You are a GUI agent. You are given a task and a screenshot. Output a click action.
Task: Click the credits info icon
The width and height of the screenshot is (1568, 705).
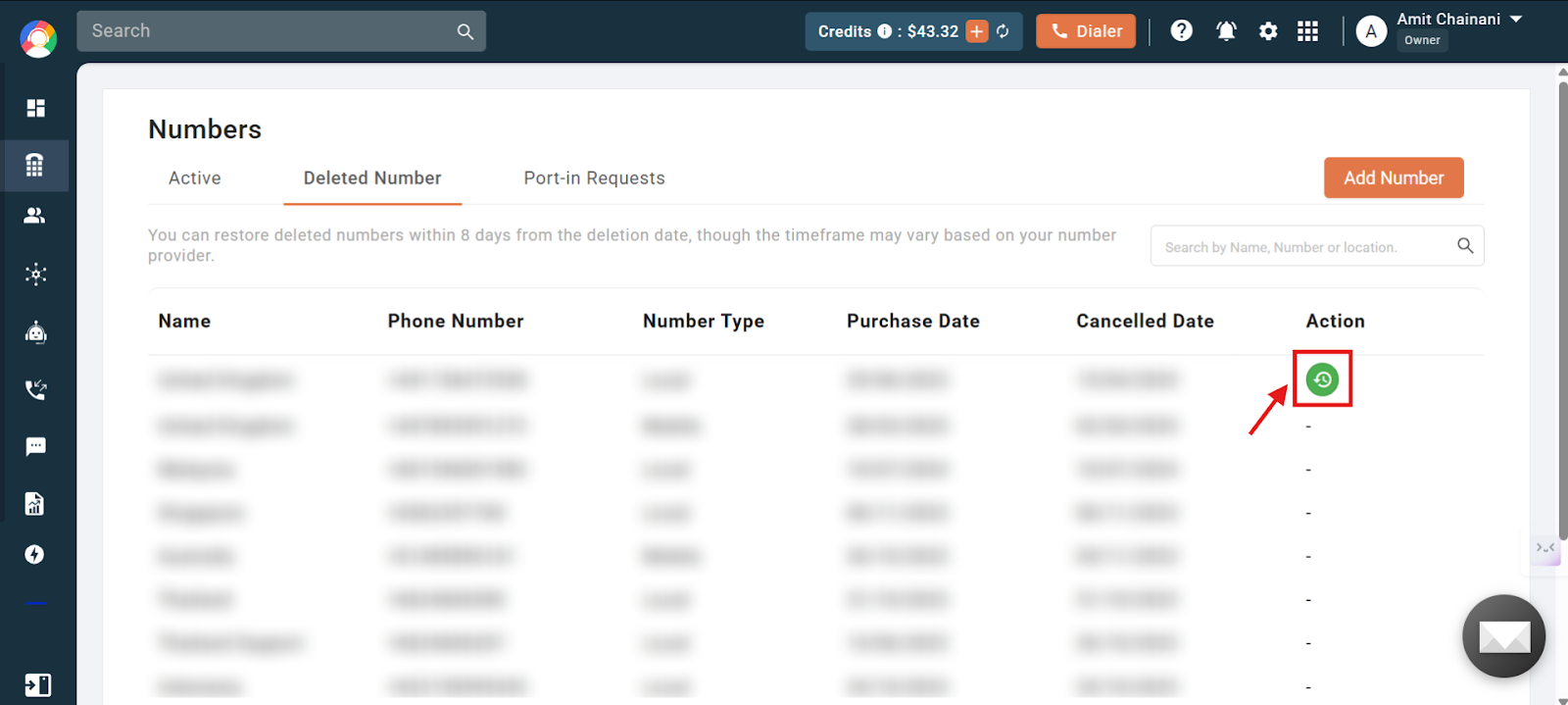click(885, 31)
